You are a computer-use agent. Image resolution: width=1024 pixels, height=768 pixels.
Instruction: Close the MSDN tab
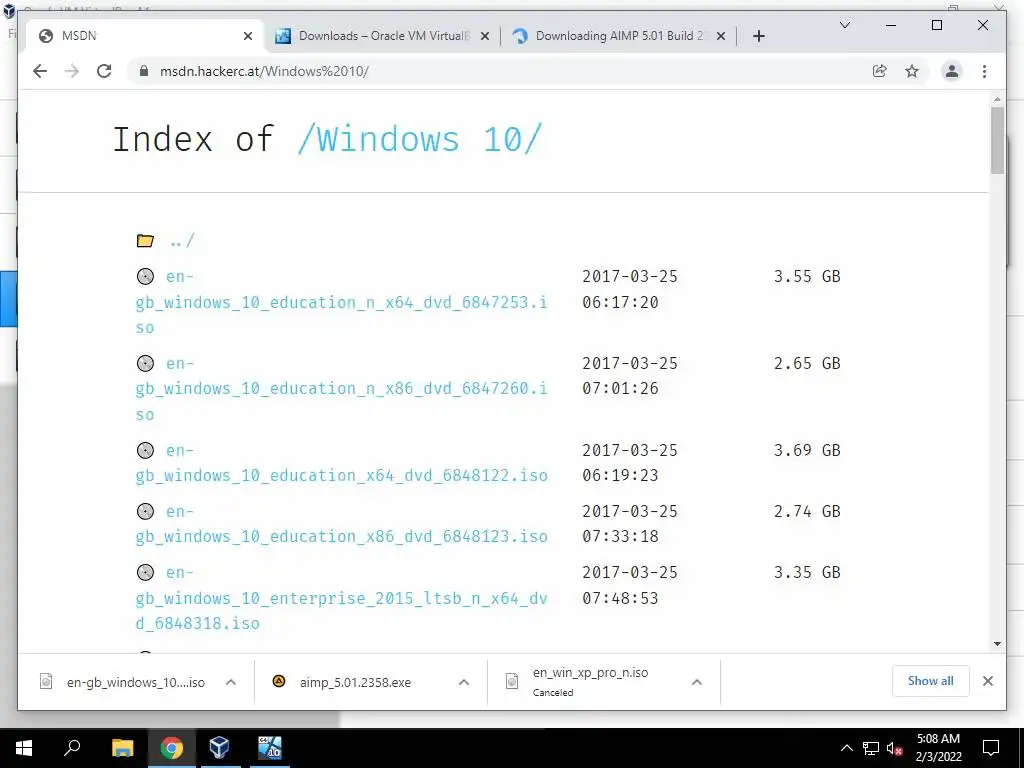click(x=248, y=36)
